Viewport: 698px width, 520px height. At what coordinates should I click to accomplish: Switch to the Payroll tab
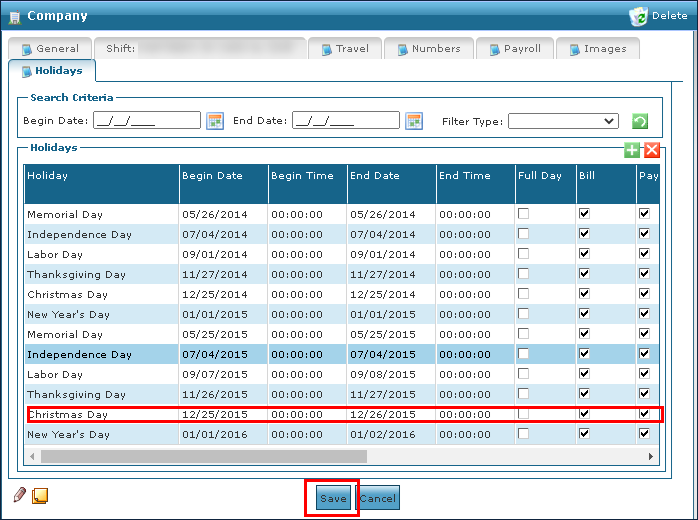(x=514, y=48)
